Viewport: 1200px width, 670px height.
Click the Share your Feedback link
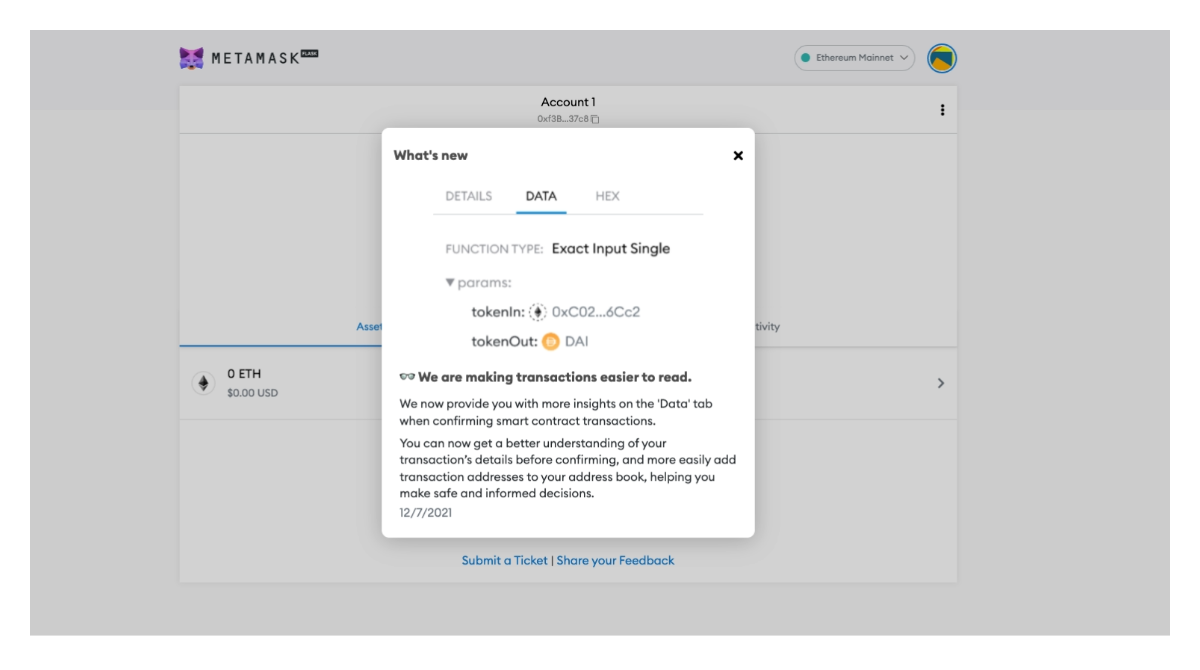click(x=615, y=561)
